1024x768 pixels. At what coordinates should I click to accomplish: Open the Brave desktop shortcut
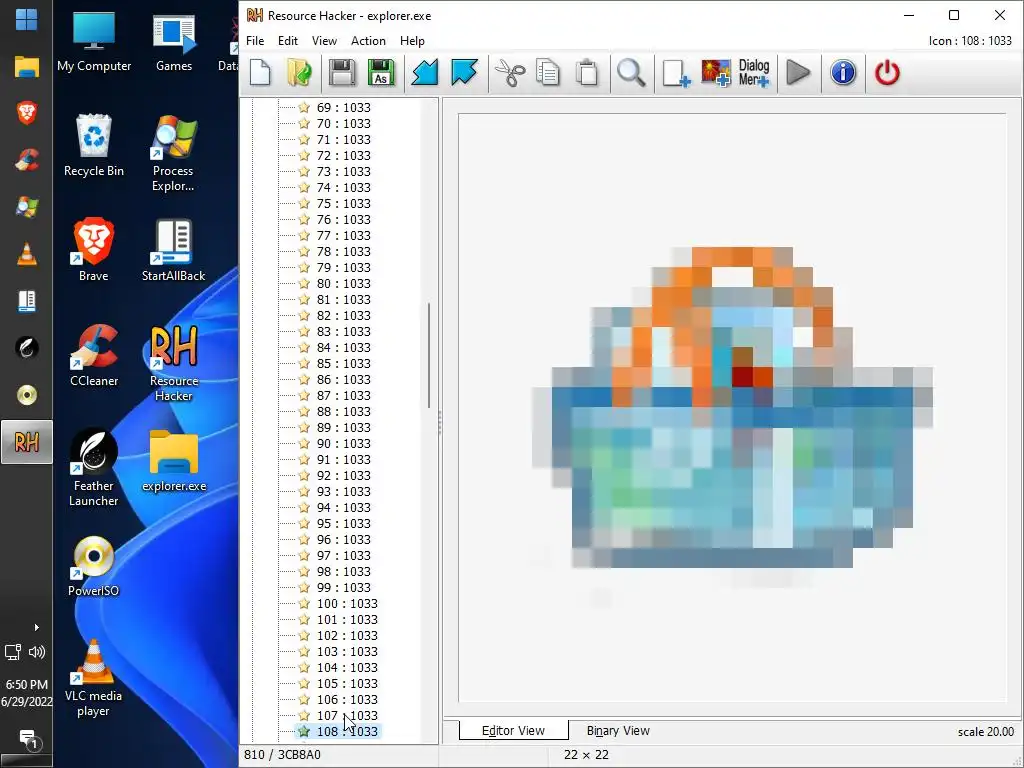[93, 250]
